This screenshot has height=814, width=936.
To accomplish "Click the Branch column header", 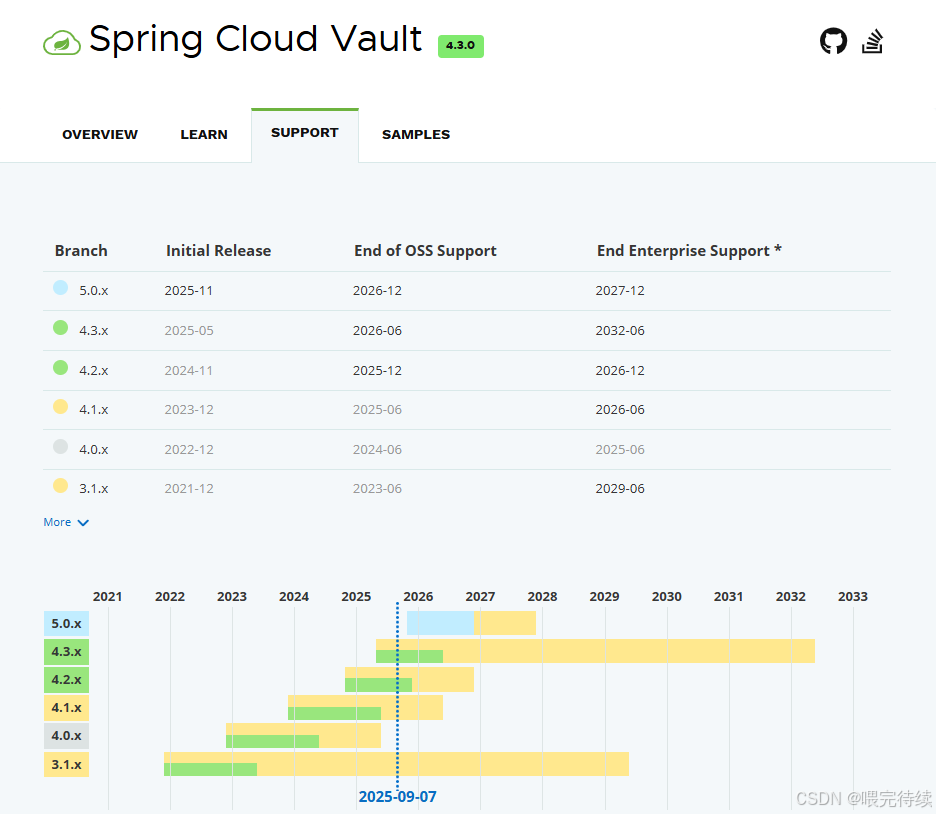I will [81, 251].
